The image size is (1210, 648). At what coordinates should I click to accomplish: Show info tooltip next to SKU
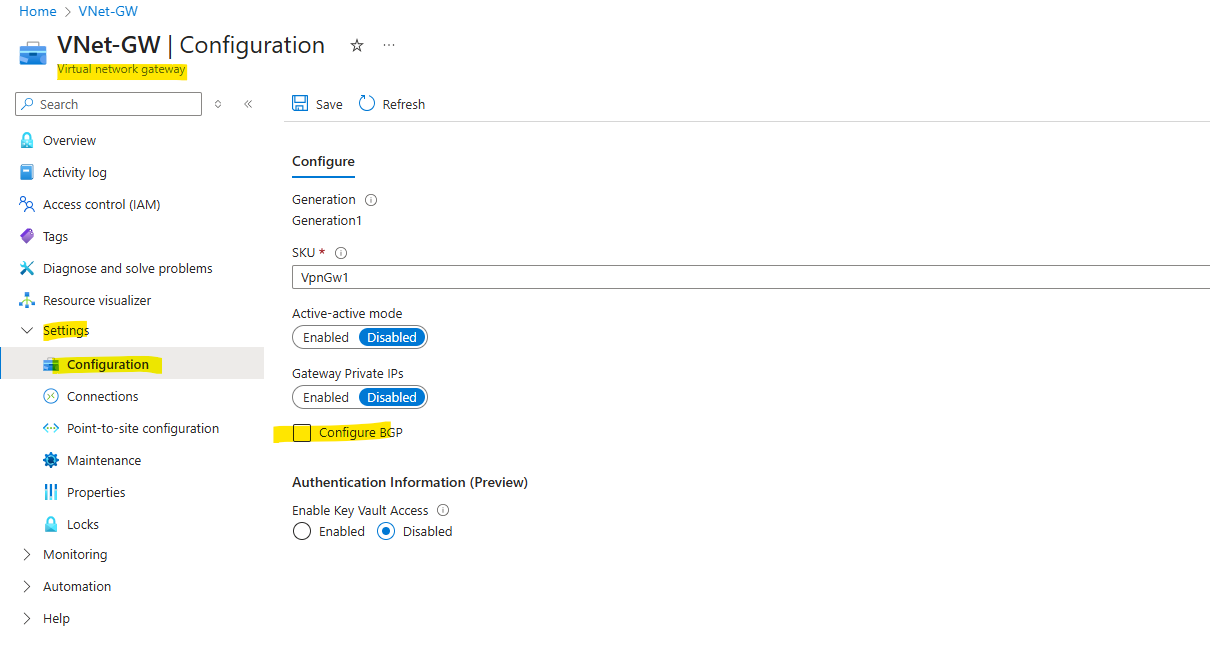pos(341,253)
